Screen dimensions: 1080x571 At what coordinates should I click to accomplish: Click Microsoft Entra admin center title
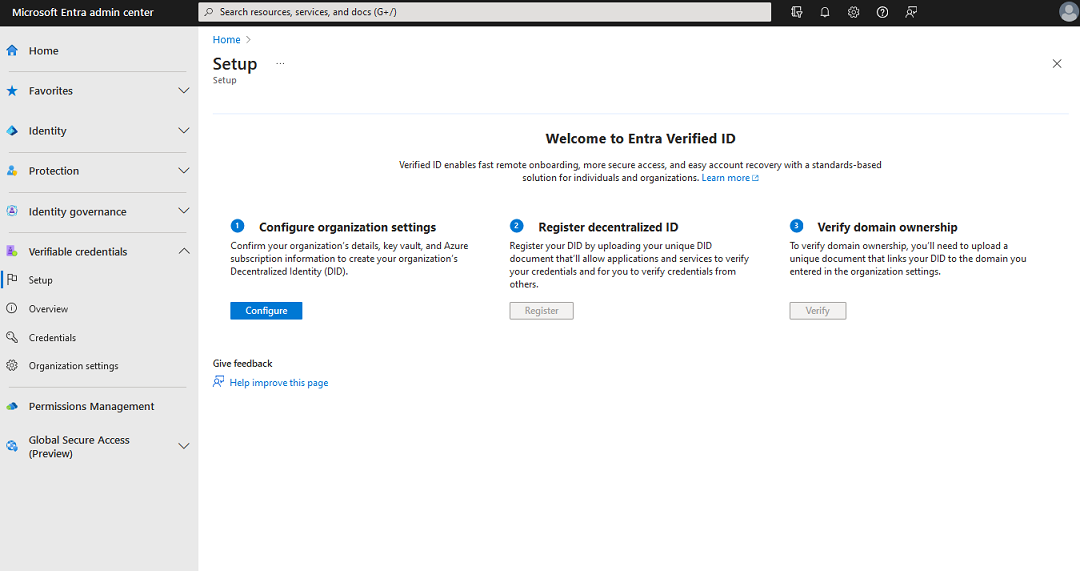point(83,12)
